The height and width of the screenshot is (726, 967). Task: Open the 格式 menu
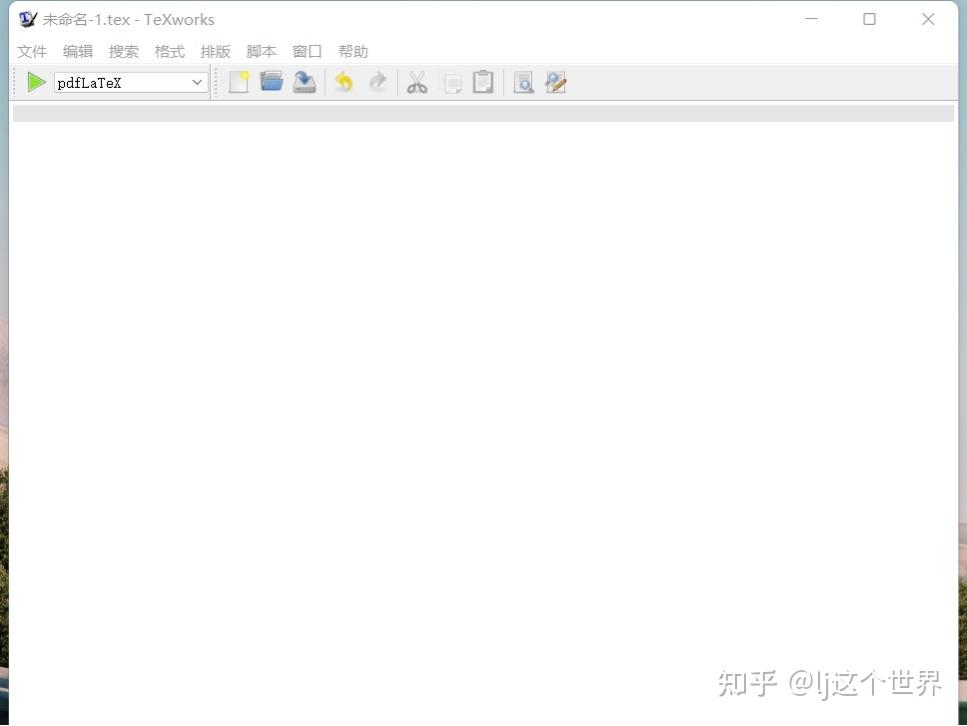pos(169,51)
